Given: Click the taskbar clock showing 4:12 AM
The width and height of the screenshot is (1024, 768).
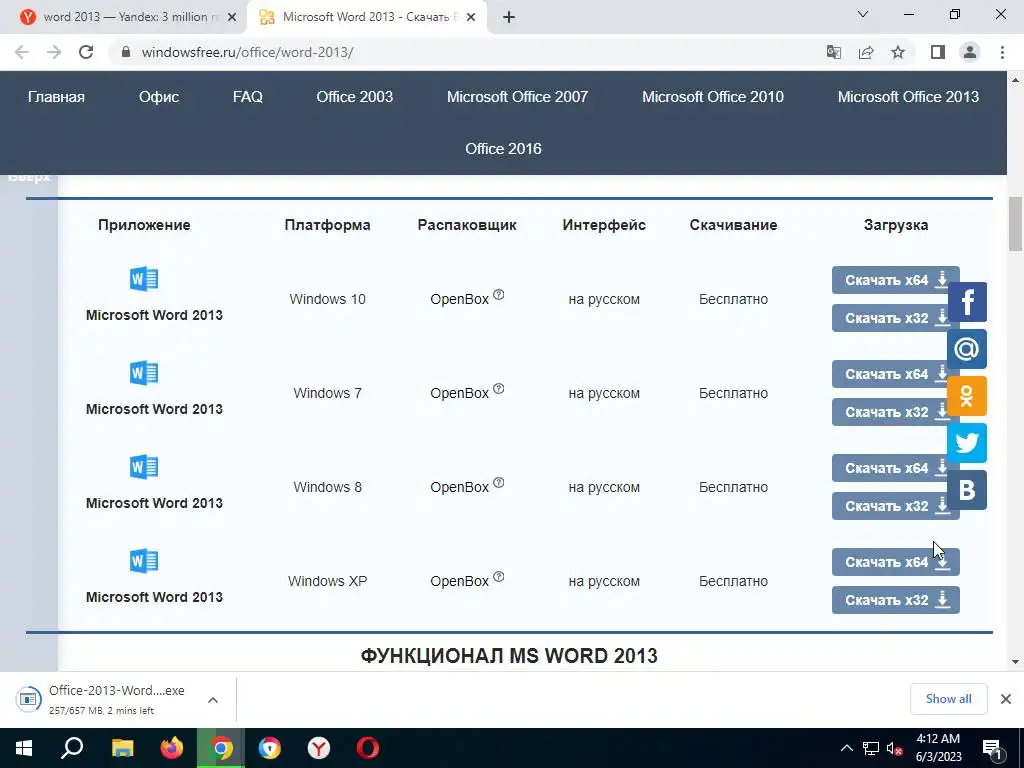Looking at the screenshot, I should coord(938,748).
